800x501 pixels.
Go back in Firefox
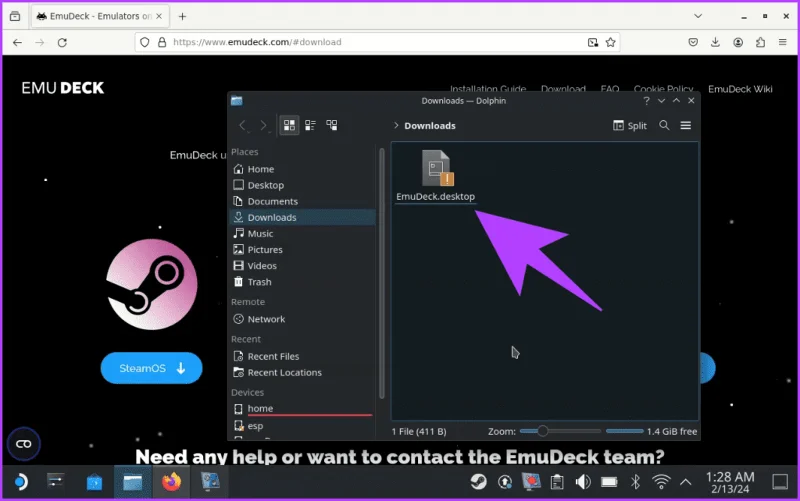coord(17,42)
